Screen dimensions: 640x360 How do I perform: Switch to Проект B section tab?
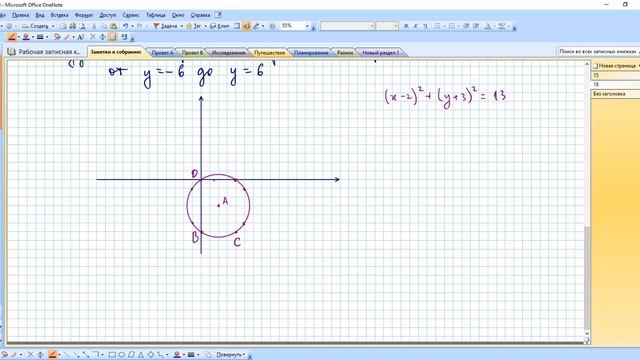point(192,53)
